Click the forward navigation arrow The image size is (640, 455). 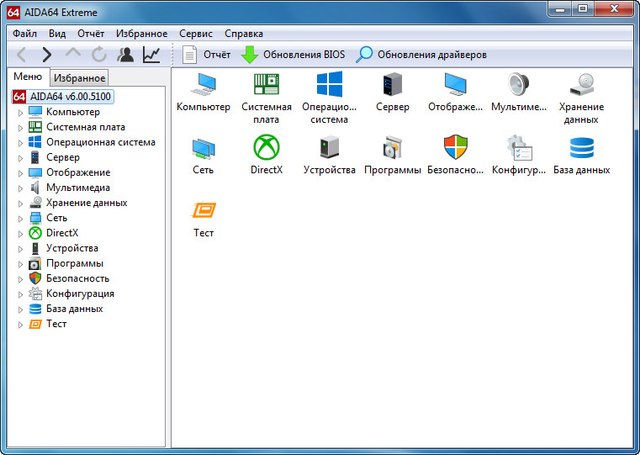pyautogui.click(x=47, y=54)
